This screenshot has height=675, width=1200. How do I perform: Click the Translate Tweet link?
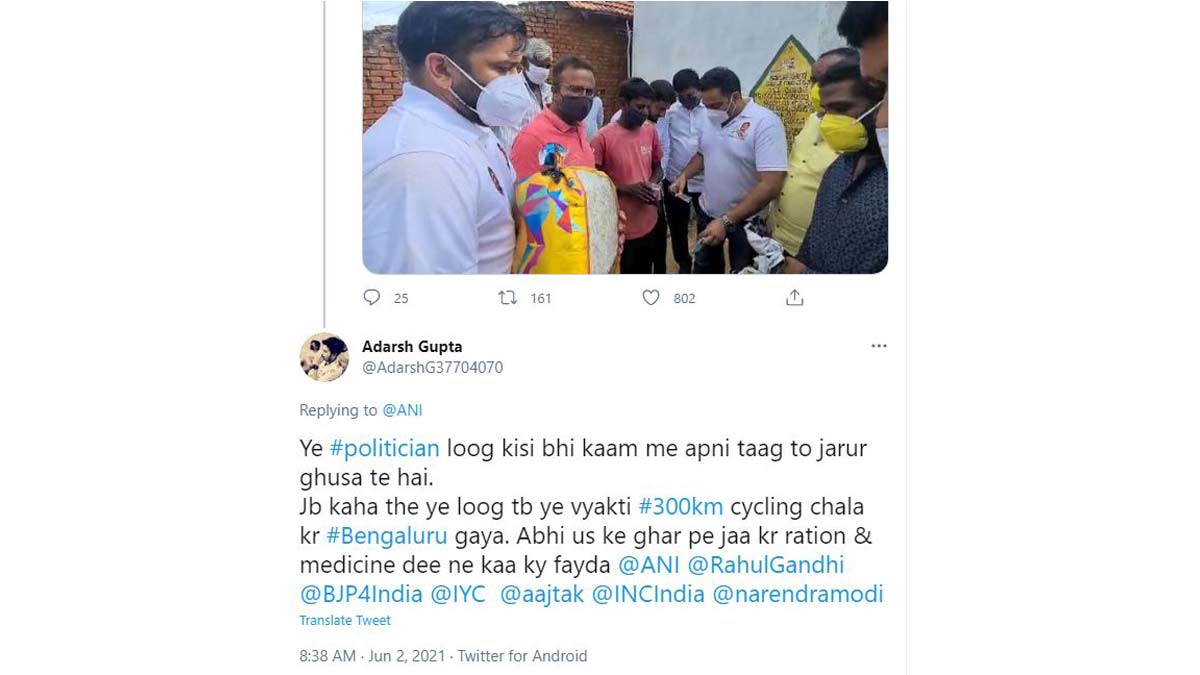(344, 620)
